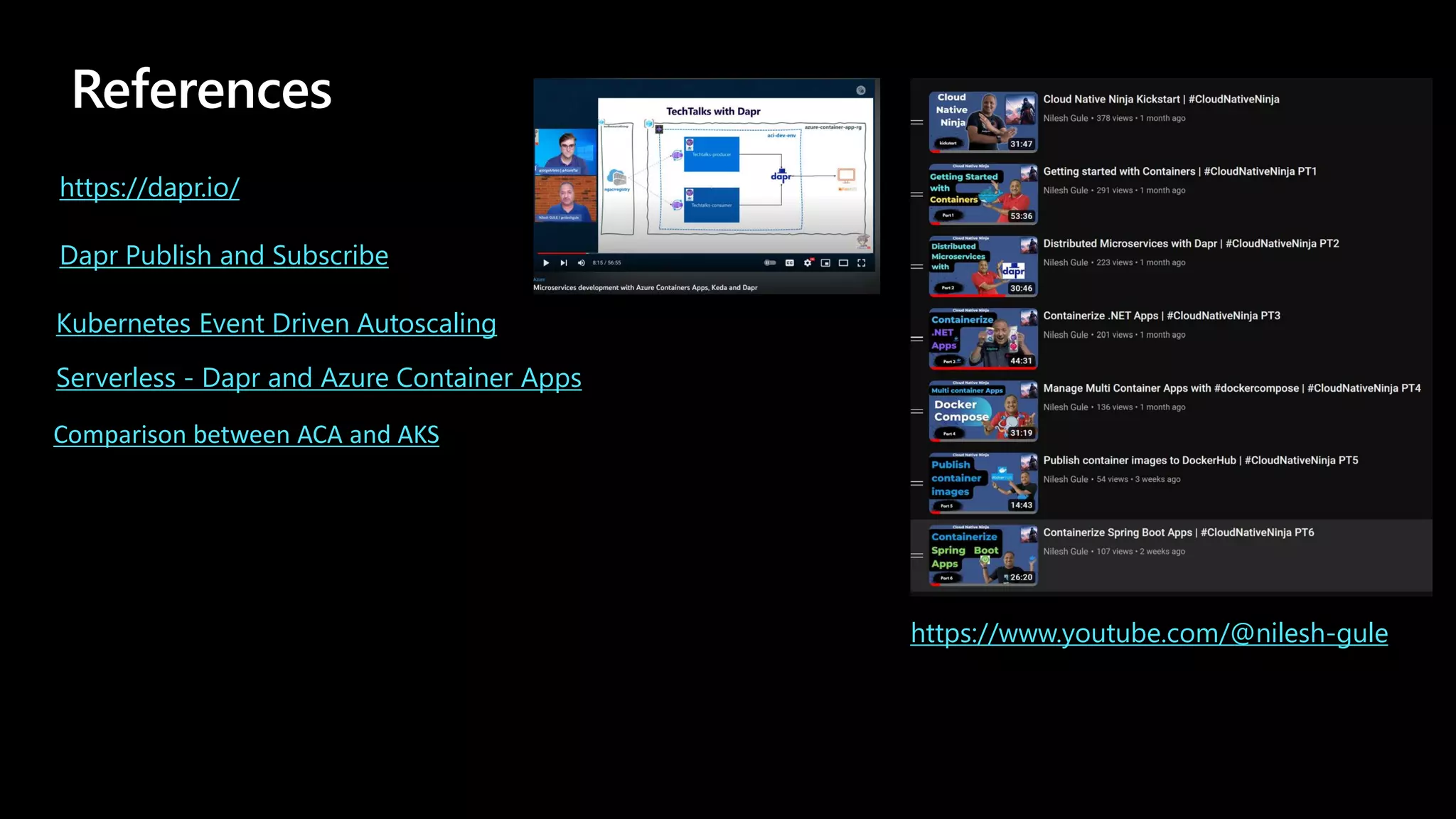Click the red video progress bar
The height and width of the screenshot is (819, 1456).
point(562,253)
